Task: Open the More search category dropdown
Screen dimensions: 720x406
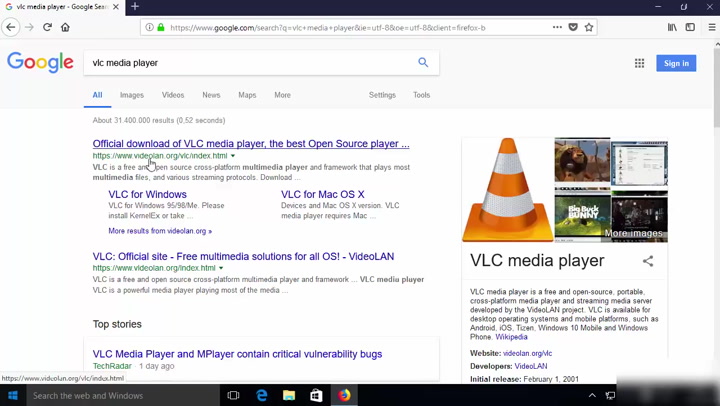Action: [282, 95]
